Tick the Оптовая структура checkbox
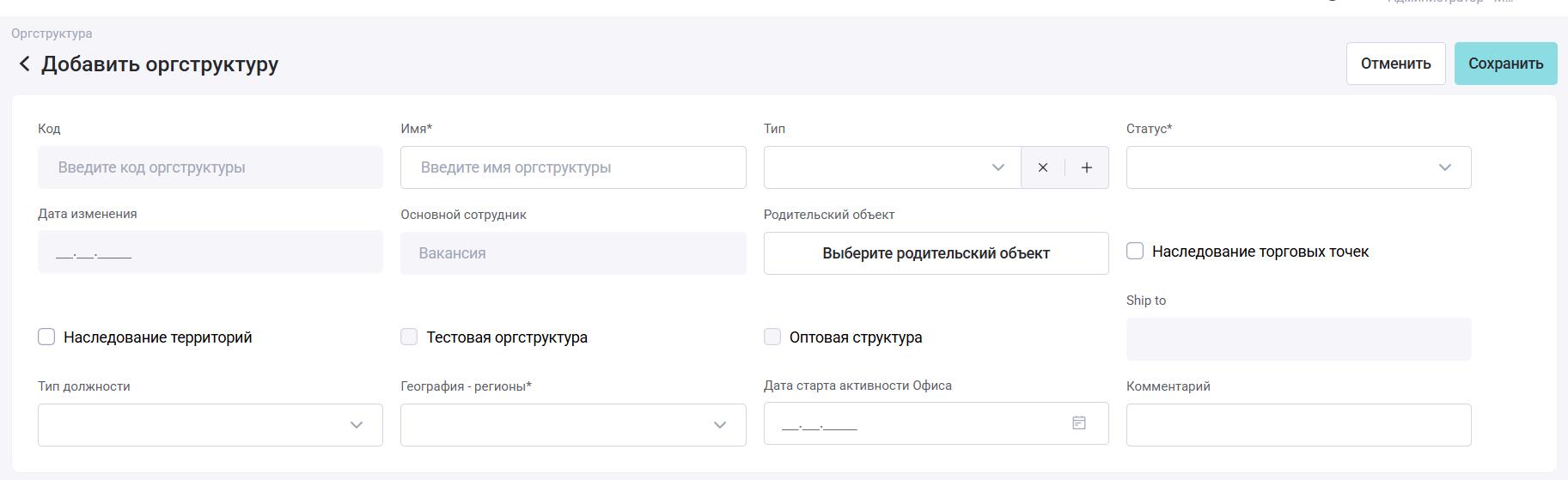This screenshot has width=1568, height=480. point(772,337)
